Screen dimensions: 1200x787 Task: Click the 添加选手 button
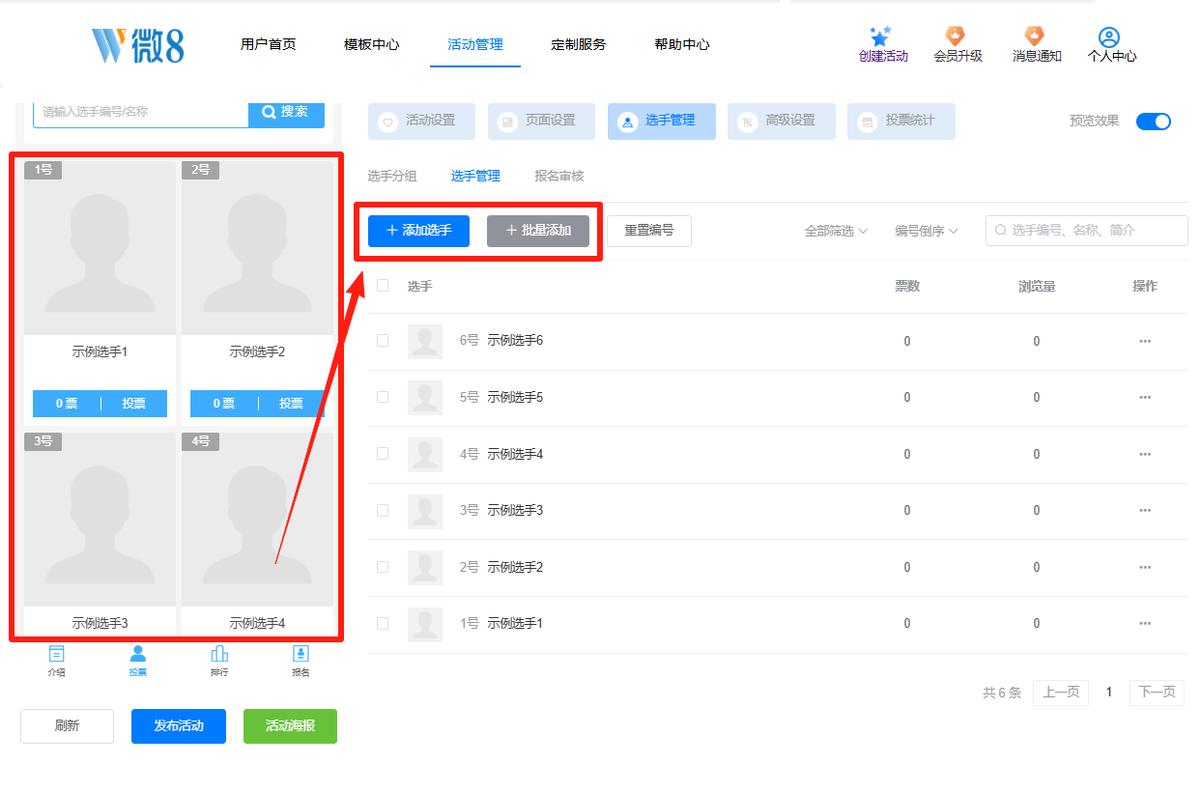tap(419, 231)
